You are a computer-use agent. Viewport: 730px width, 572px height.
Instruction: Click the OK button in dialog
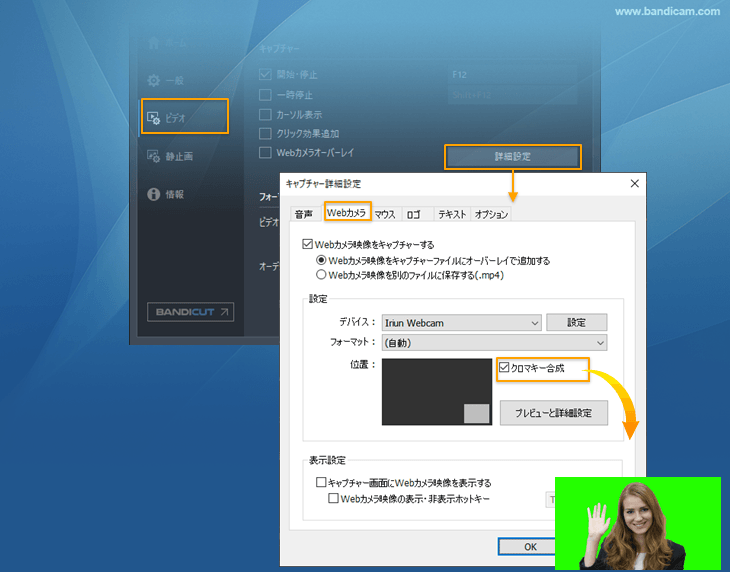coord(527,546)
